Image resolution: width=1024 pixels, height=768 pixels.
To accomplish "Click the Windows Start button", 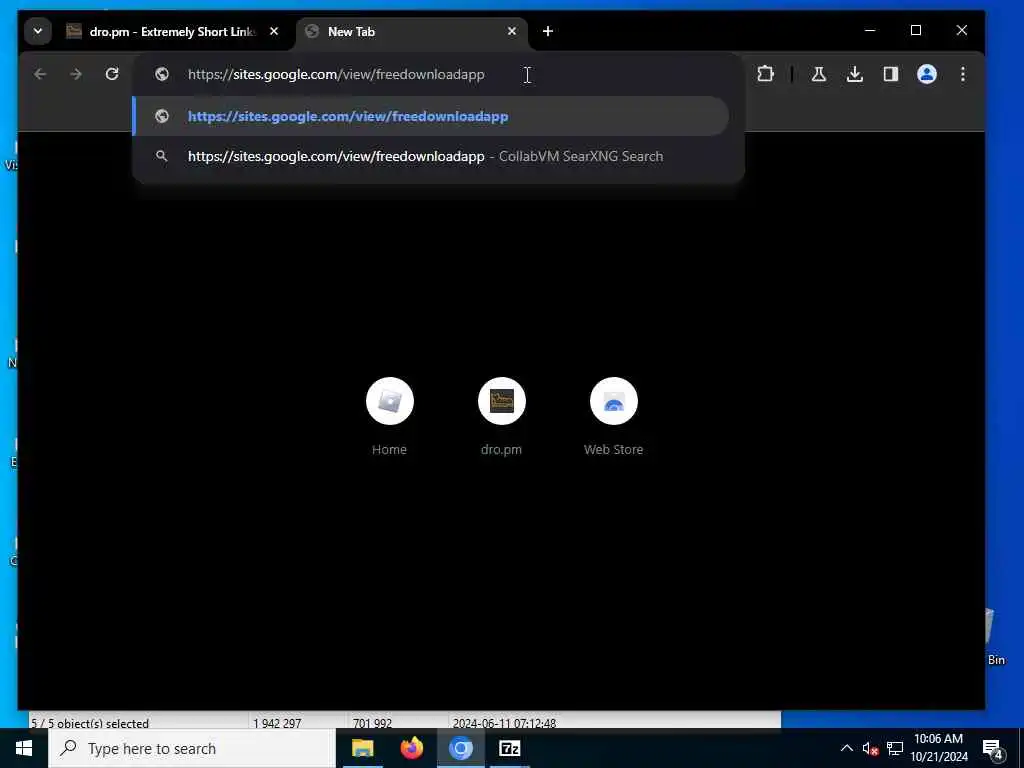I will pyautogui.click(x=24, y=748).
